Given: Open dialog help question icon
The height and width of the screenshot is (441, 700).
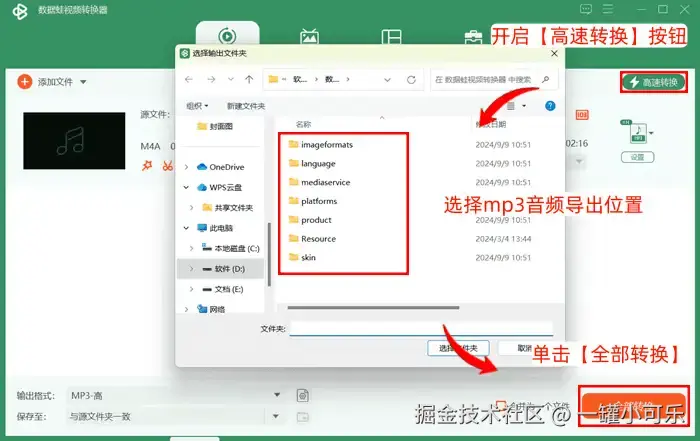Looking at the screenshot, I should tap(550, 106).
